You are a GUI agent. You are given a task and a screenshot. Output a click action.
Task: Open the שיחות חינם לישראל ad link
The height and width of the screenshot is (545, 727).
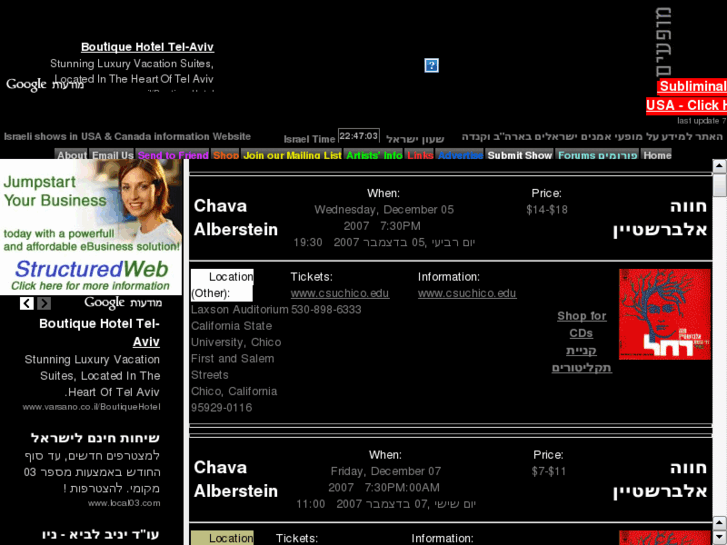tap(95, 438)
